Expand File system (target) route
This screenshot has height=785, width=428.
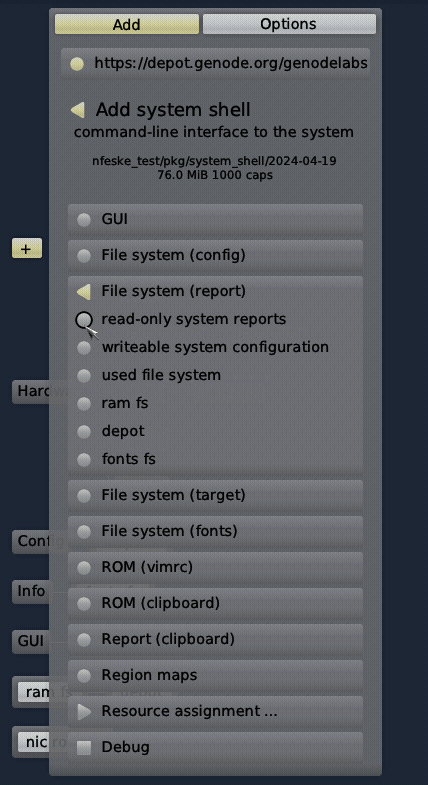(215, 495)
